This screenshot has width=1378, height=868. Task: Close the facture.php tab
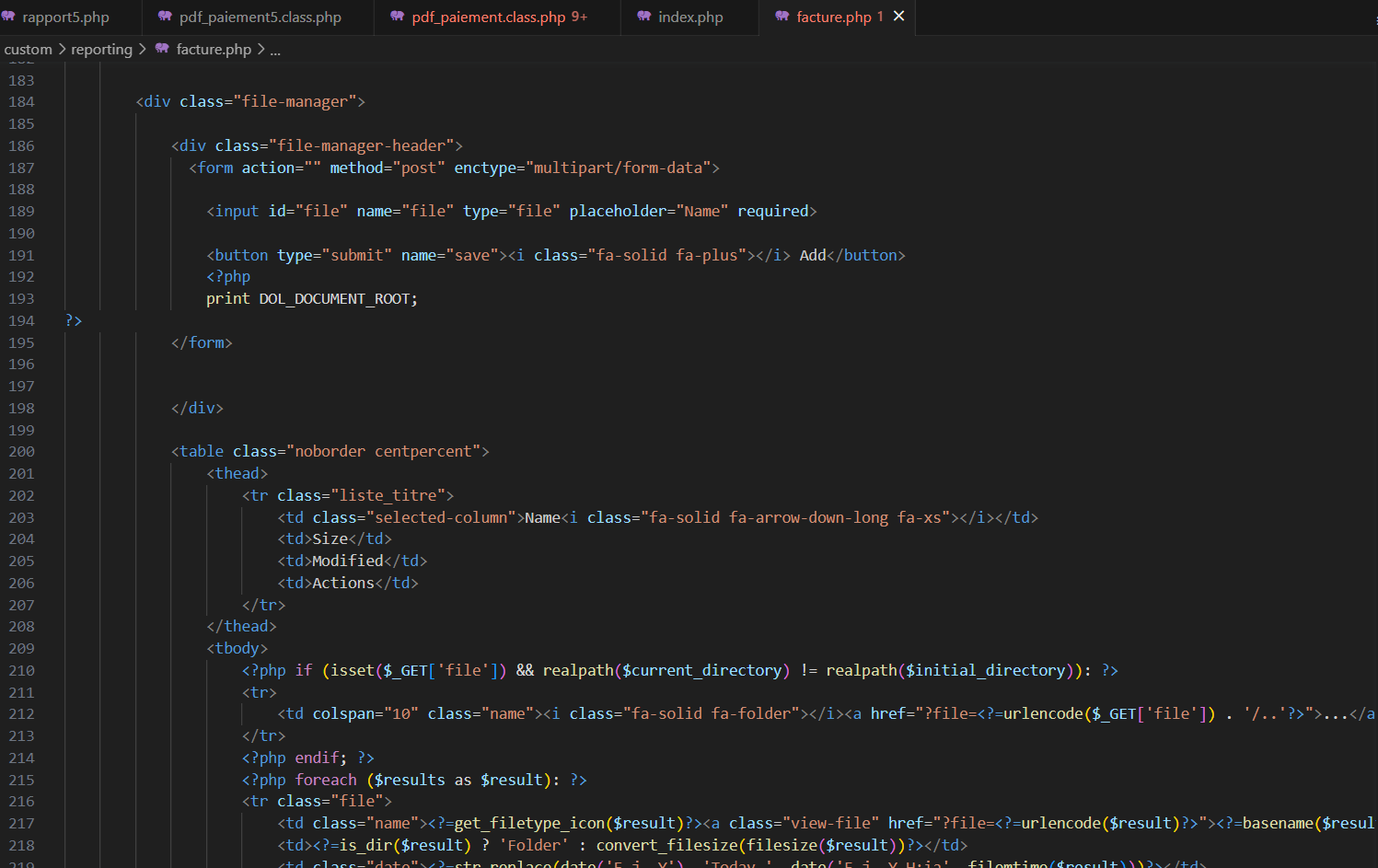point(899,17)
